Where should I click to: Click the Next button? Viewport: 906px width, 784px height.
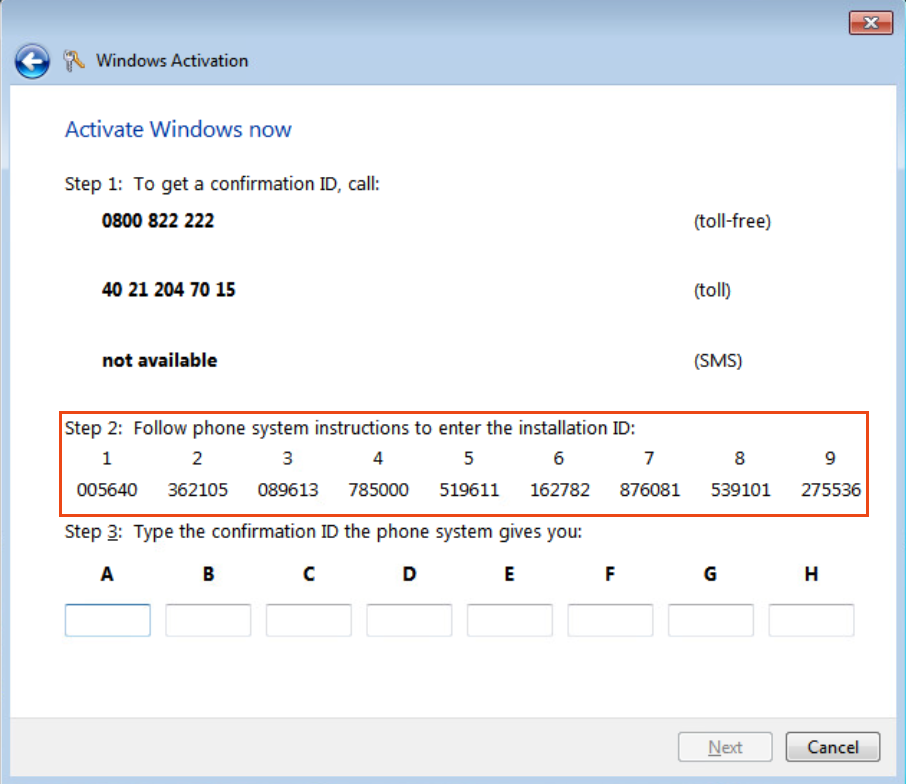[x=725, y=747]
